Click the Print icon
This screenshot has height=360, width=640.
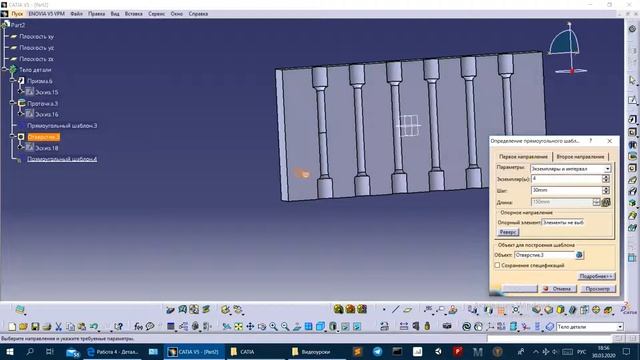pos(47,327)
